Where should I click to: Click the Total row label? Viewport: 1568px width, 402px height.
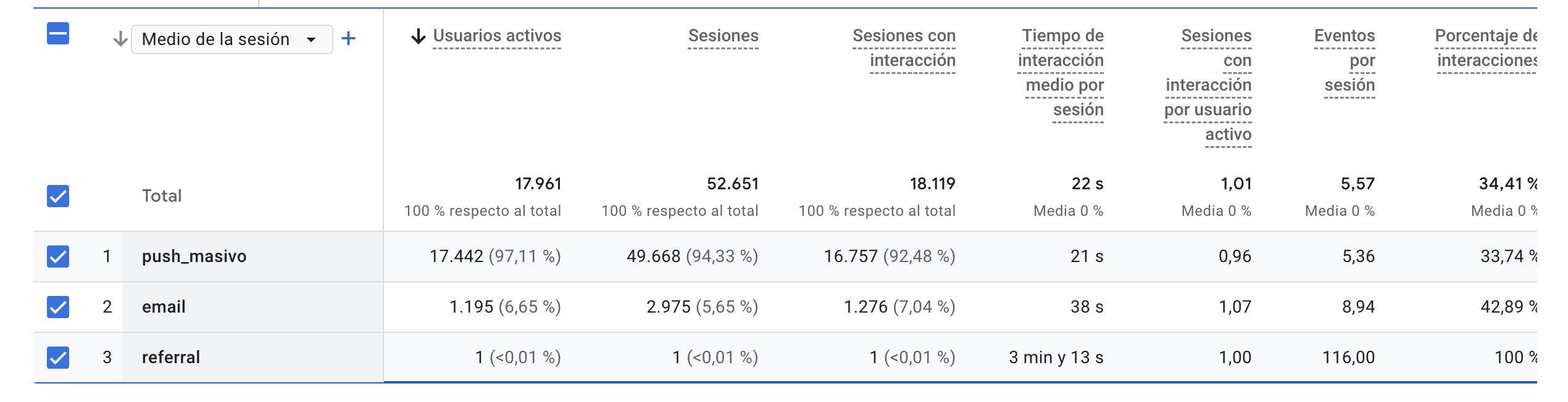pyautogui.click(x=162, y=196)
